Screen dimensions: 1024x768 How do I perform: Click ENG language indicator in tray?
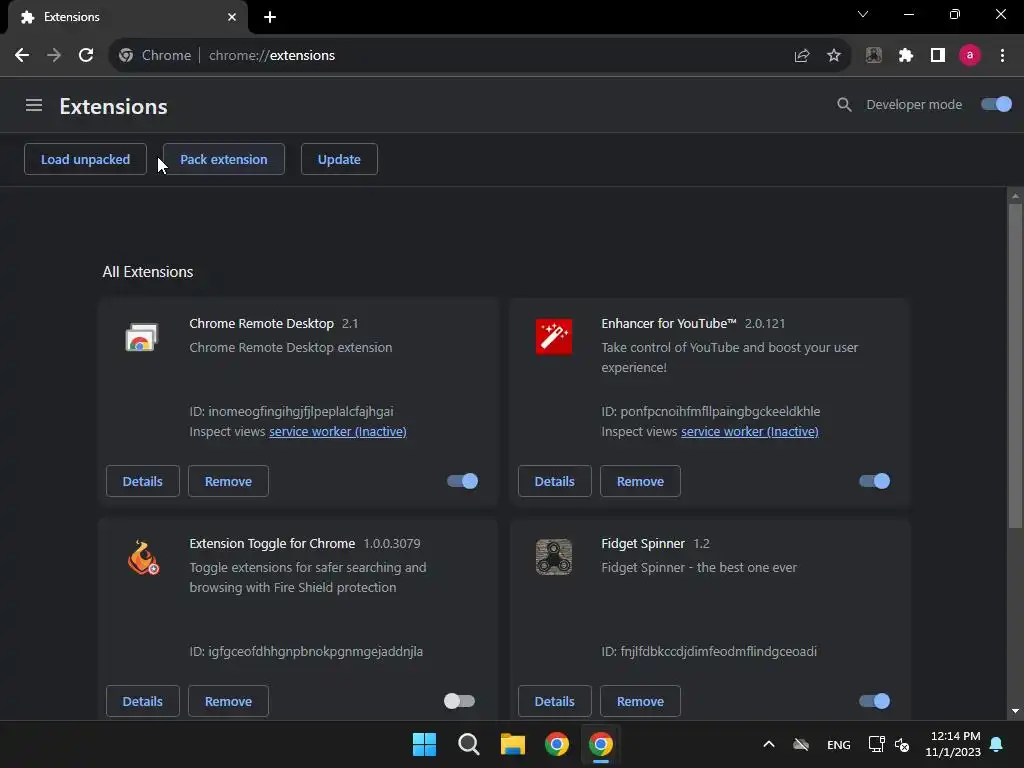[839, 744]
